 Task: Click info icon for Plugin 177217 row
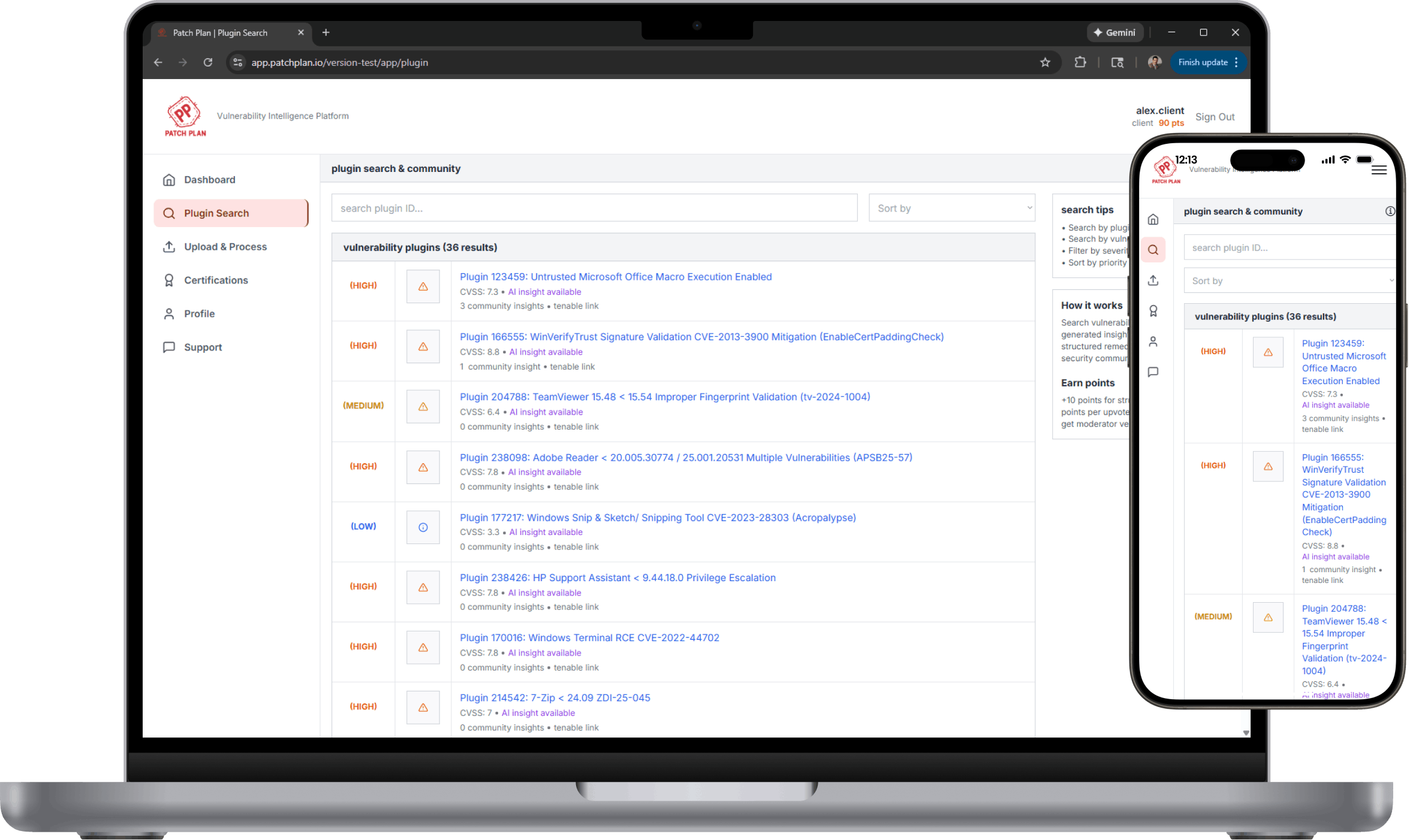(x=423, y=527)
